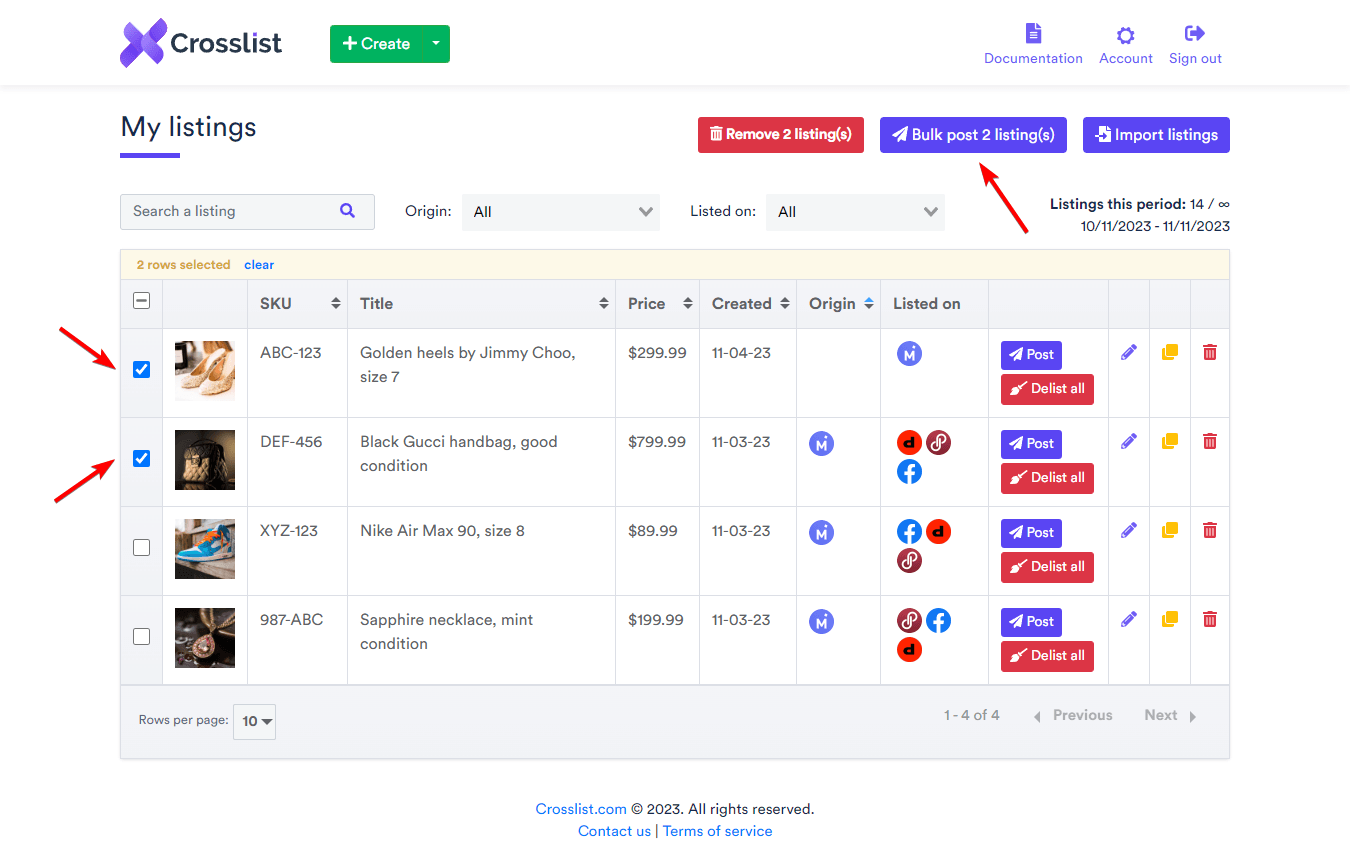Post the Sapphire necklace listing
Screen dimensions: 1350x850
coord(1031,622)
